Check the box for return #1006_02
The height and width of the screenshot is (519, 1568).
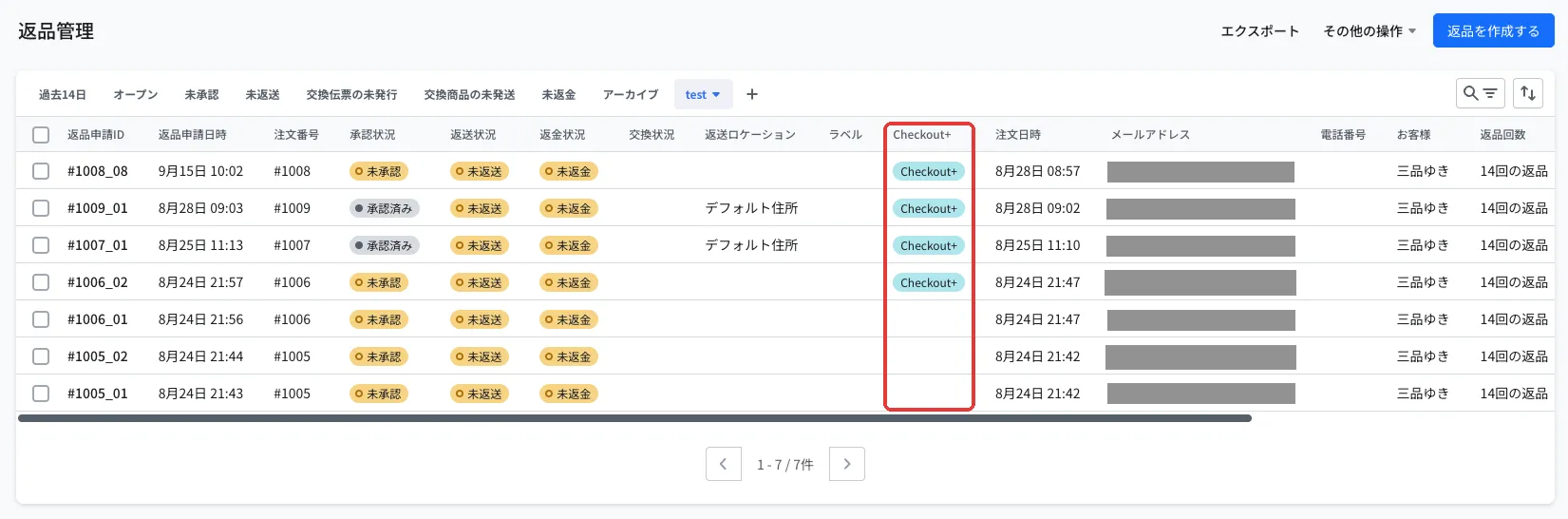41,282
